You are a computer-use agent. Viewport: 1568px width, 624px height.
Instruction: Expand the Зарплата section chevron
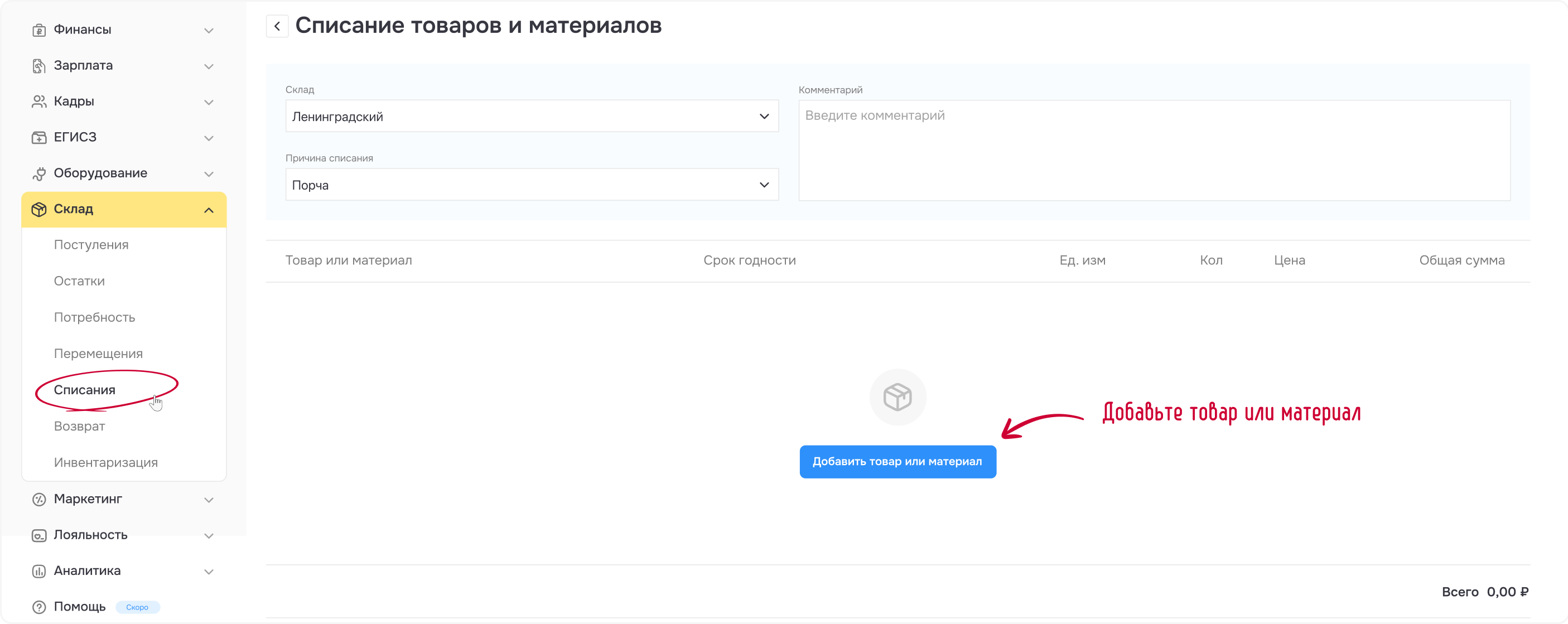click(x=209, y=66)
